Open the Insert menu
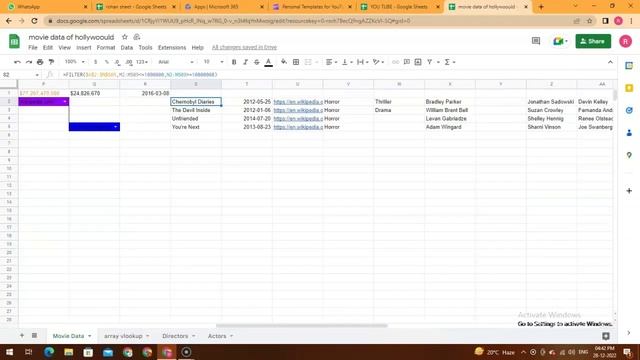The image size is (640, 360). [x=84, y=47]
